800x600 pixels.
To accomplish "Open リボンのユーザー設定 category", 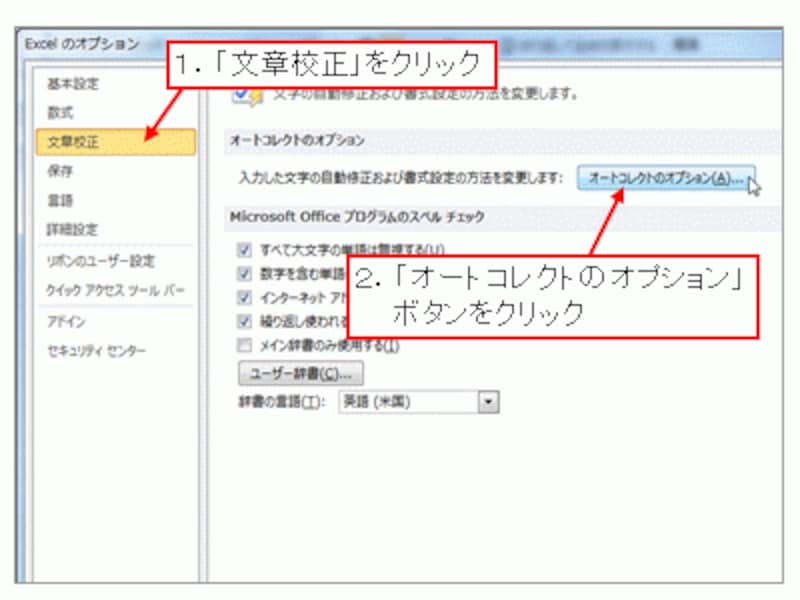I will click(100, 261).
